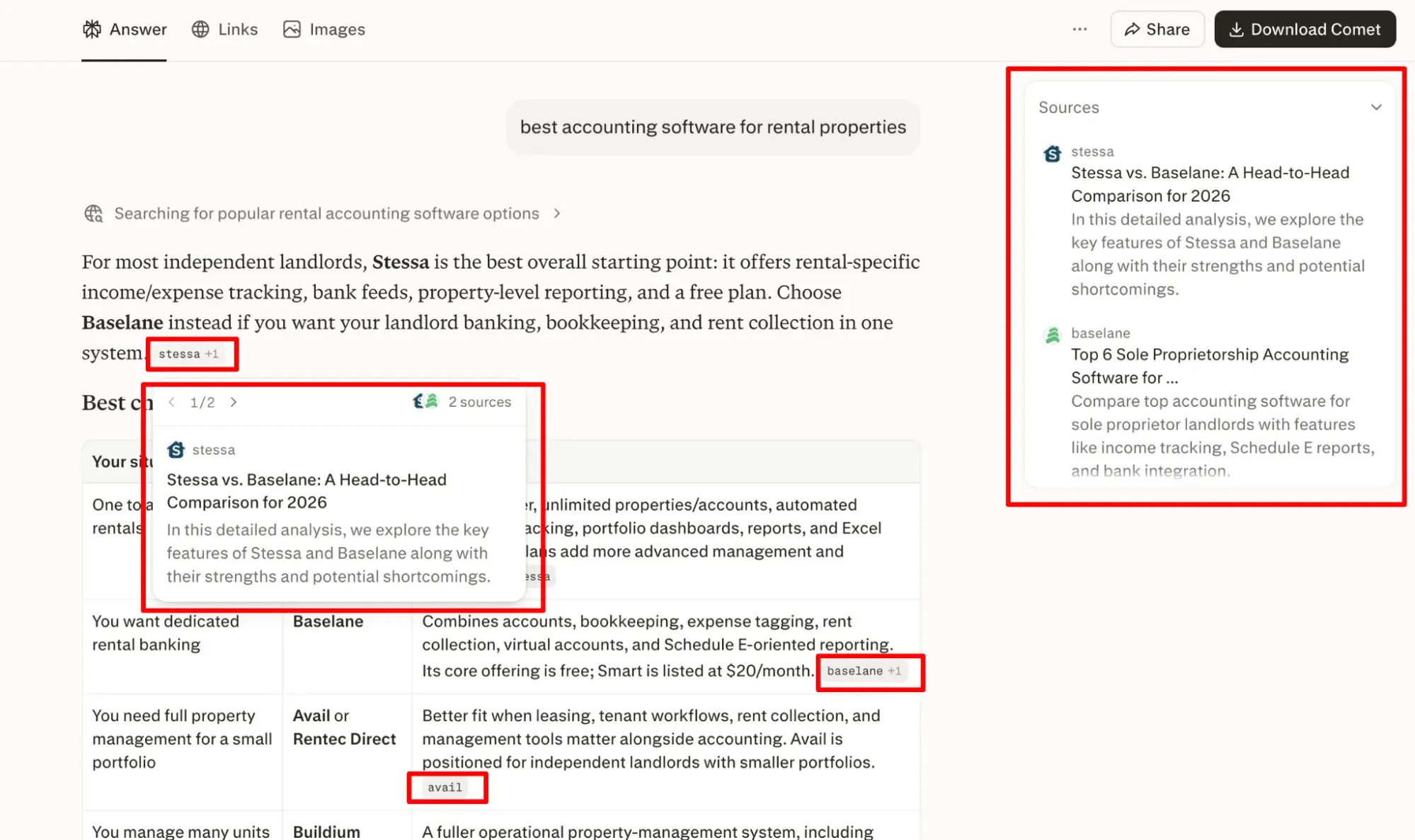
Task: Click the Stessa favicon in citation popup
Action: tap(176, 449)
